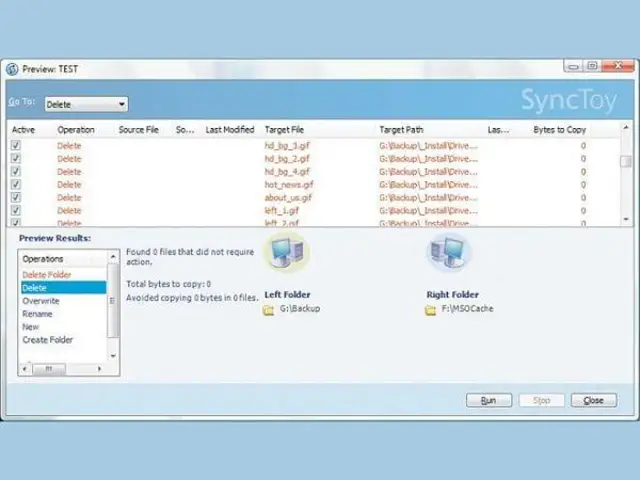Image resolution: width=640 pixels, height=480 pixels.
Task: Click the Run button
Action: 489,400
